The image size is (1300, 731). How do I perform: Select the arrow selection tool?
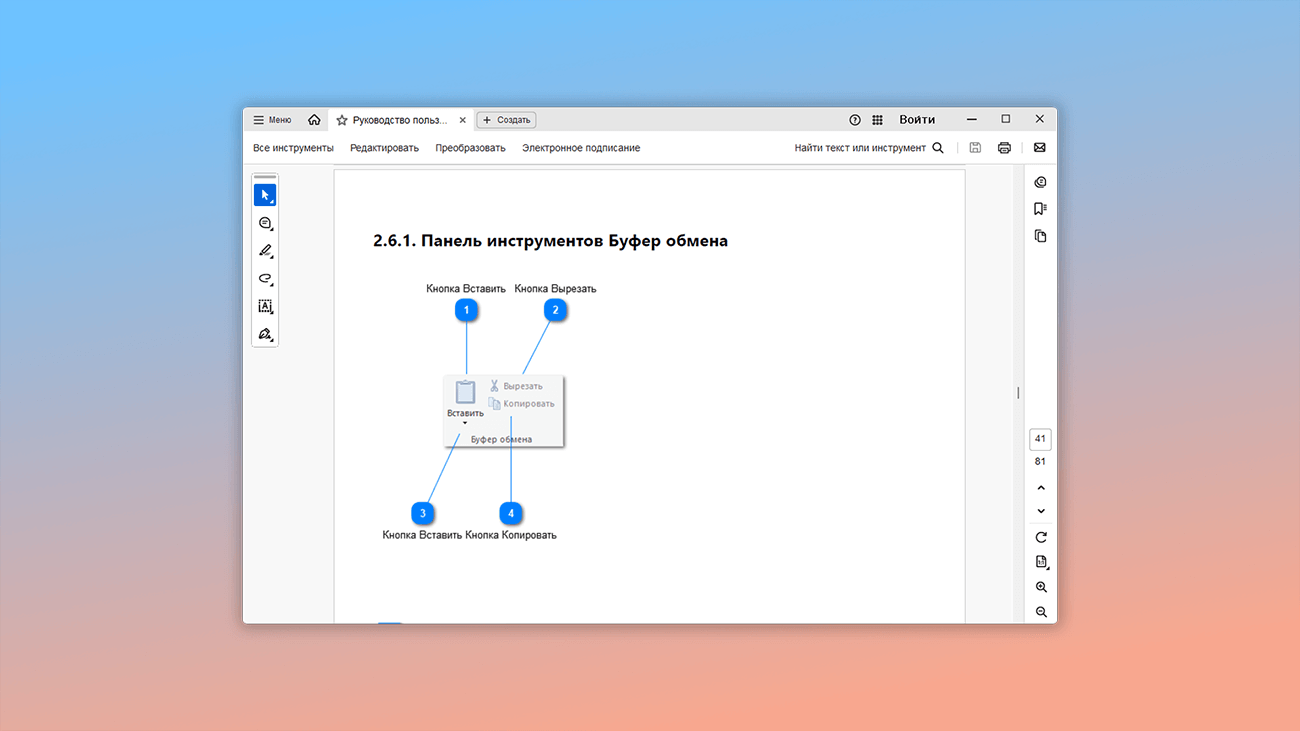pyautogui.click(x=265, y=195)
